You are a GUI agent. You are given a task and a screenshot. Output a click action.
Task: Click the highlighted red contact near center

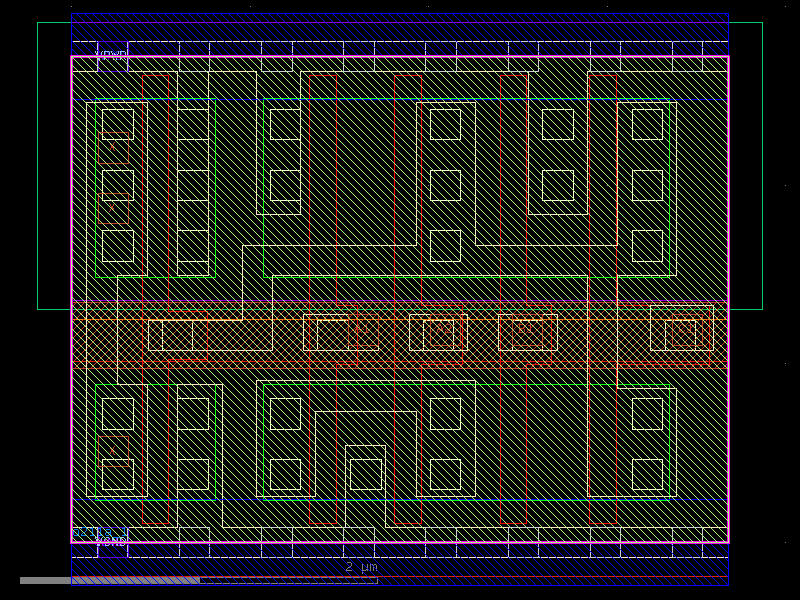(x=440, y=328)
